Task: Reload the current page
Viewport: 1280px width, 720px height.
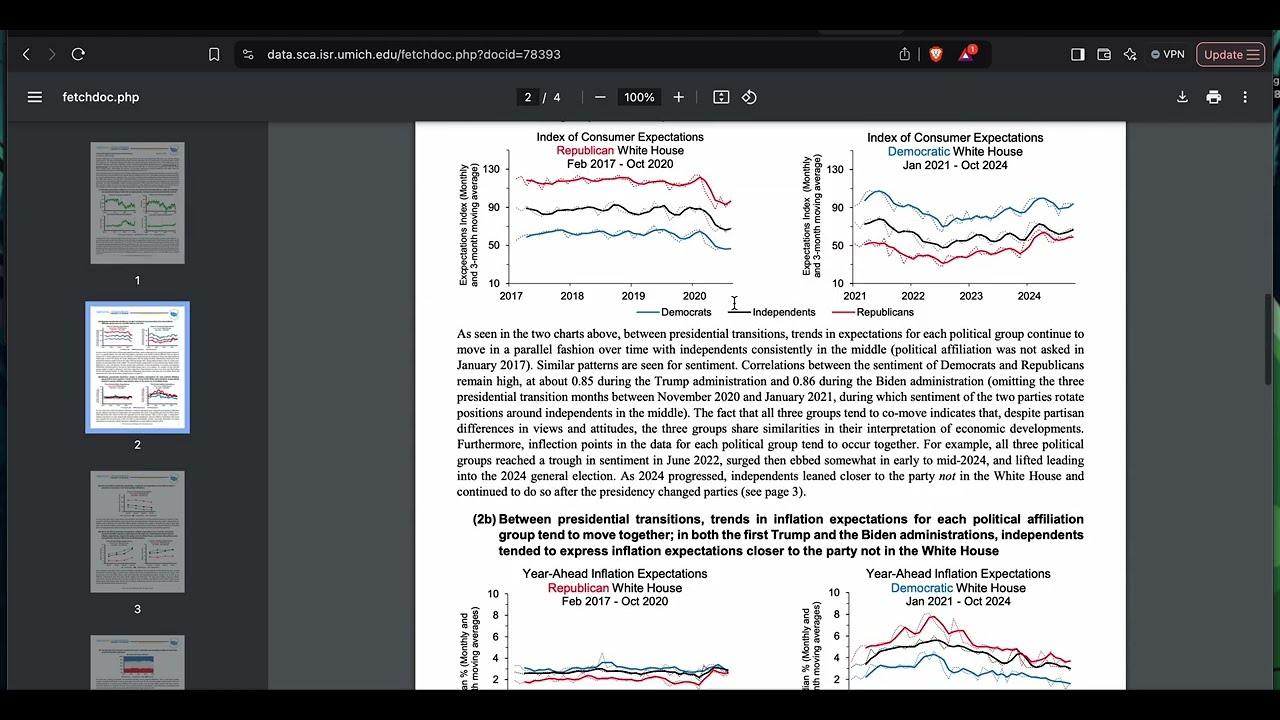Action: tap(78, 54)
